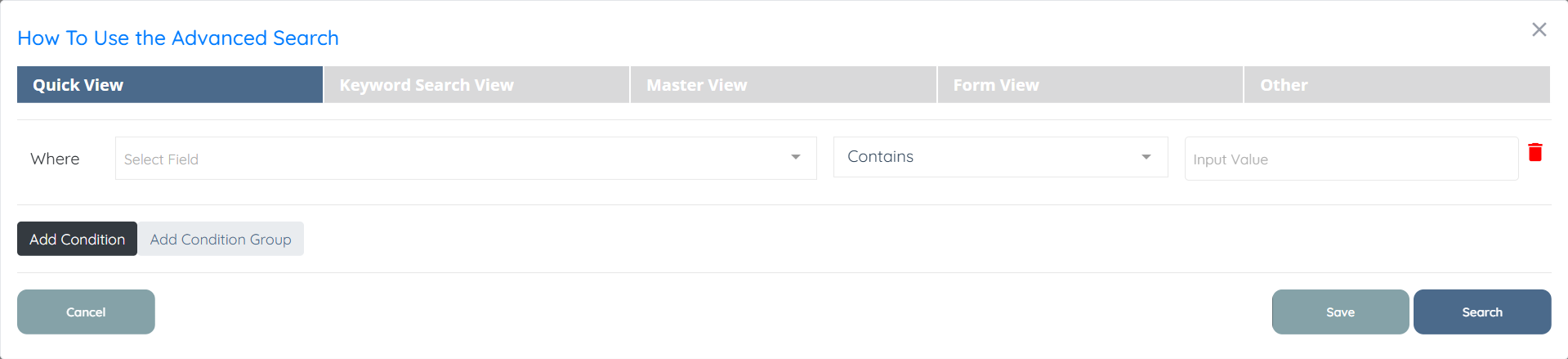Close the Advanced Search dialog

(x=1539, y=29)
